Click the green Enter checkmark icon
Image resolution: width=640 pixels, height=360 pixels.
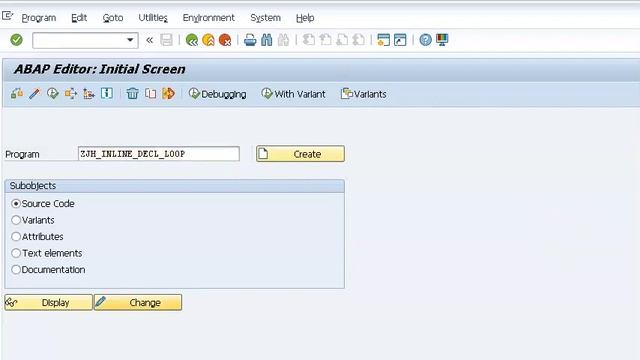pos(16,40)
